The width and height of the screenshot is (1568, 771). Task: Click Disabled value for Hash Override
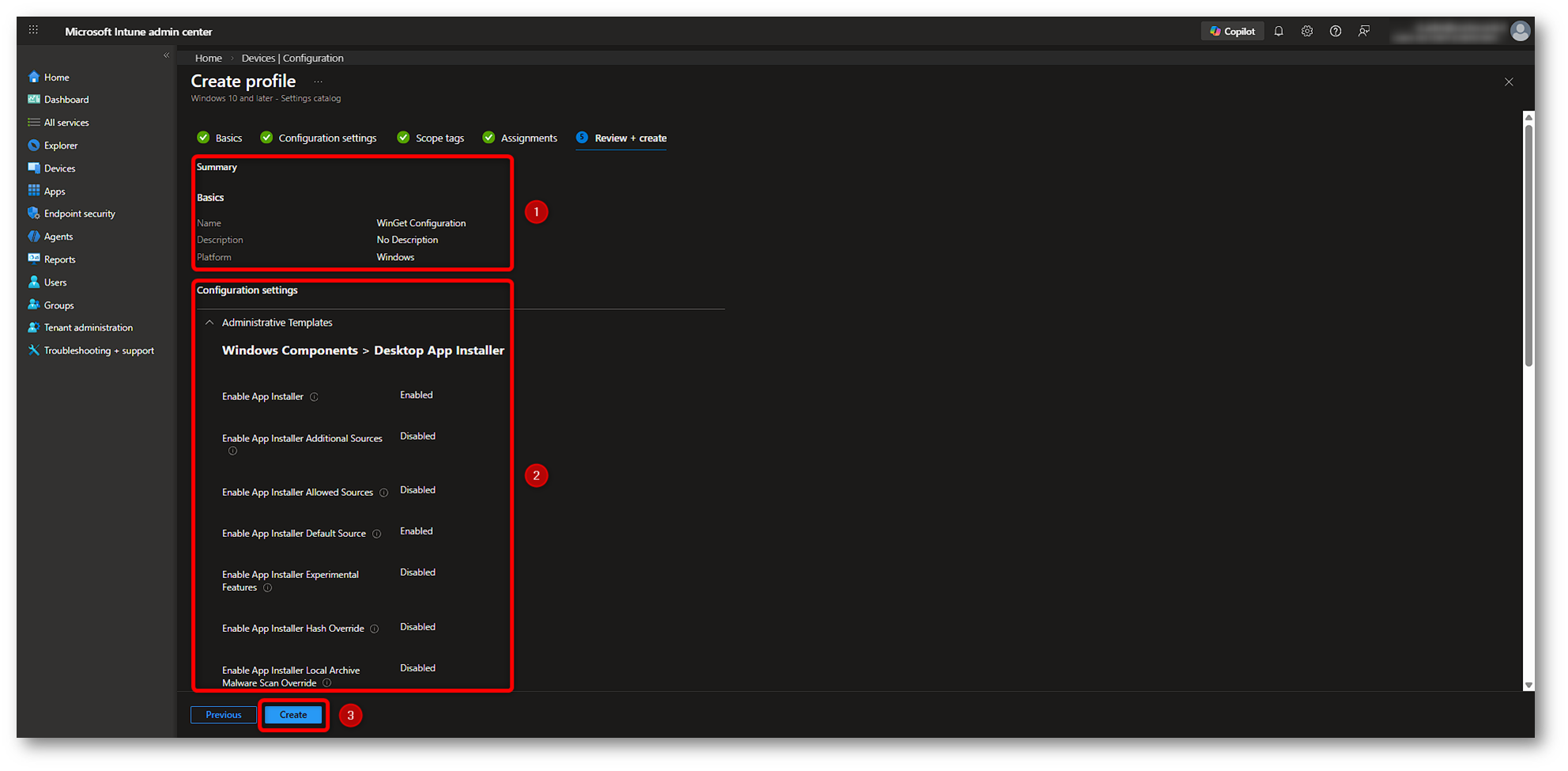417,626
